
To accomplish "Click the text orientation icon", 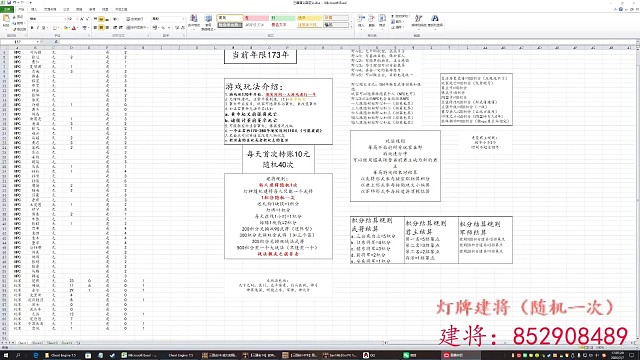I will point(116,19).
